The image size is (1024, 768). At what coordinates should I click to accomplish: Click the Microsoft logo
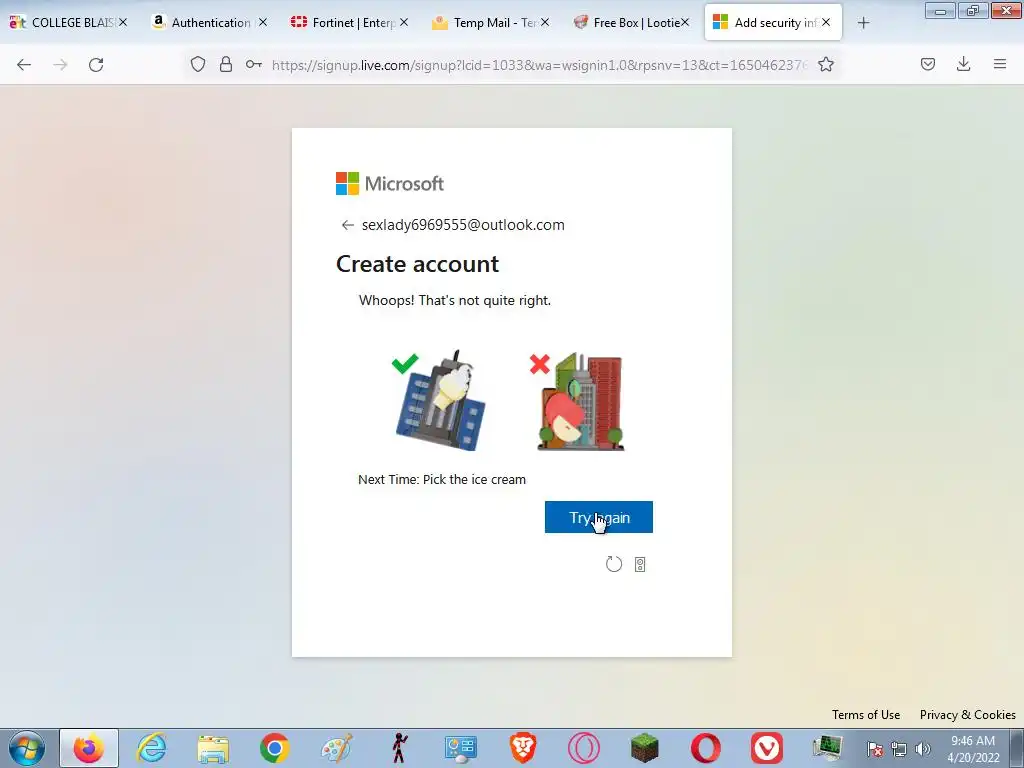pyautogui.click(x=390, y=184)
